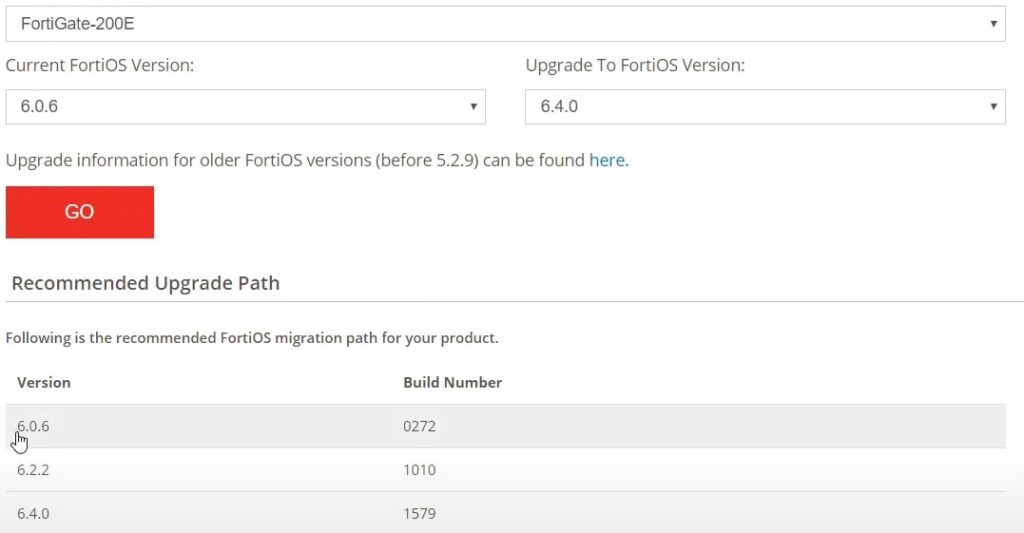Viewport: 1024px width, 533px height.
Task: Open Current FortiOS Version dropdown showing 6.0.6
Action: 246,106
